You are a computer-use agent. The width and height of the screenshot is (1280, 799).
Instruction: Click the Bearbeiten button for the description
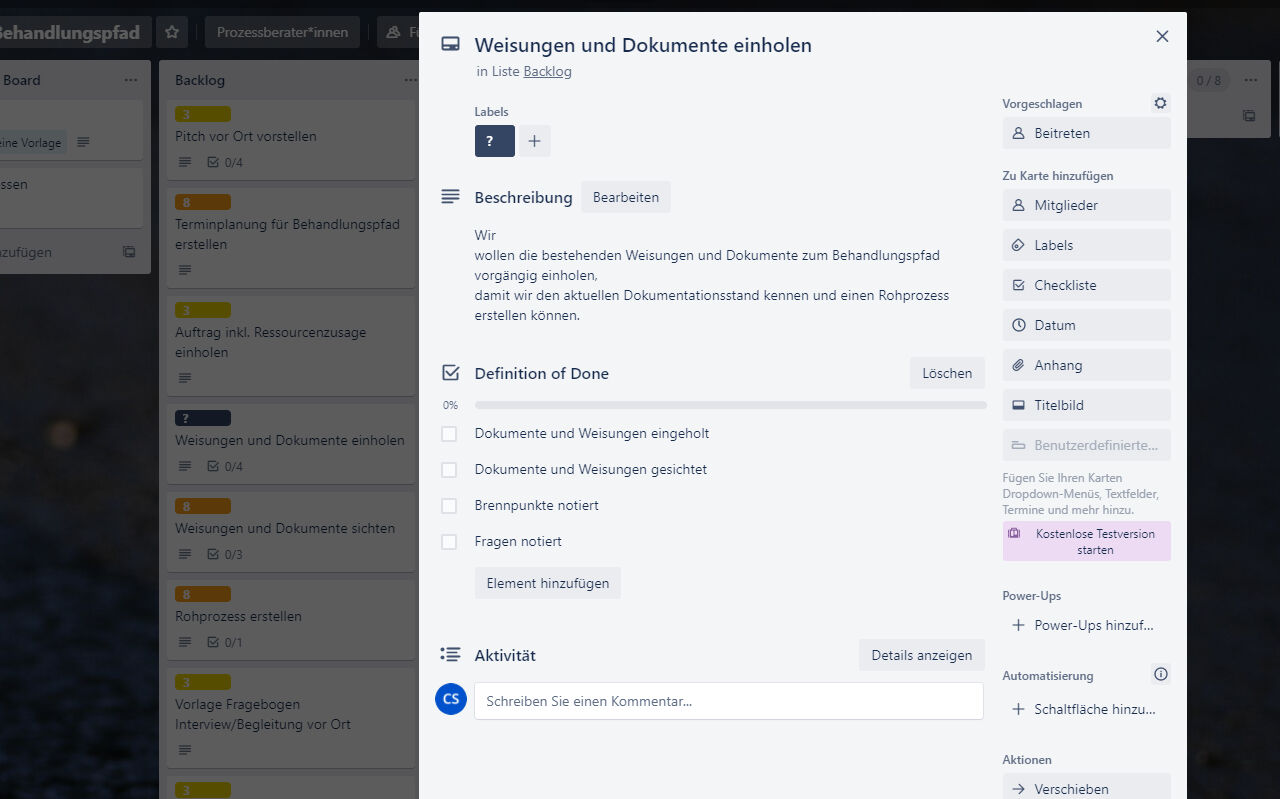coord(625,197)
